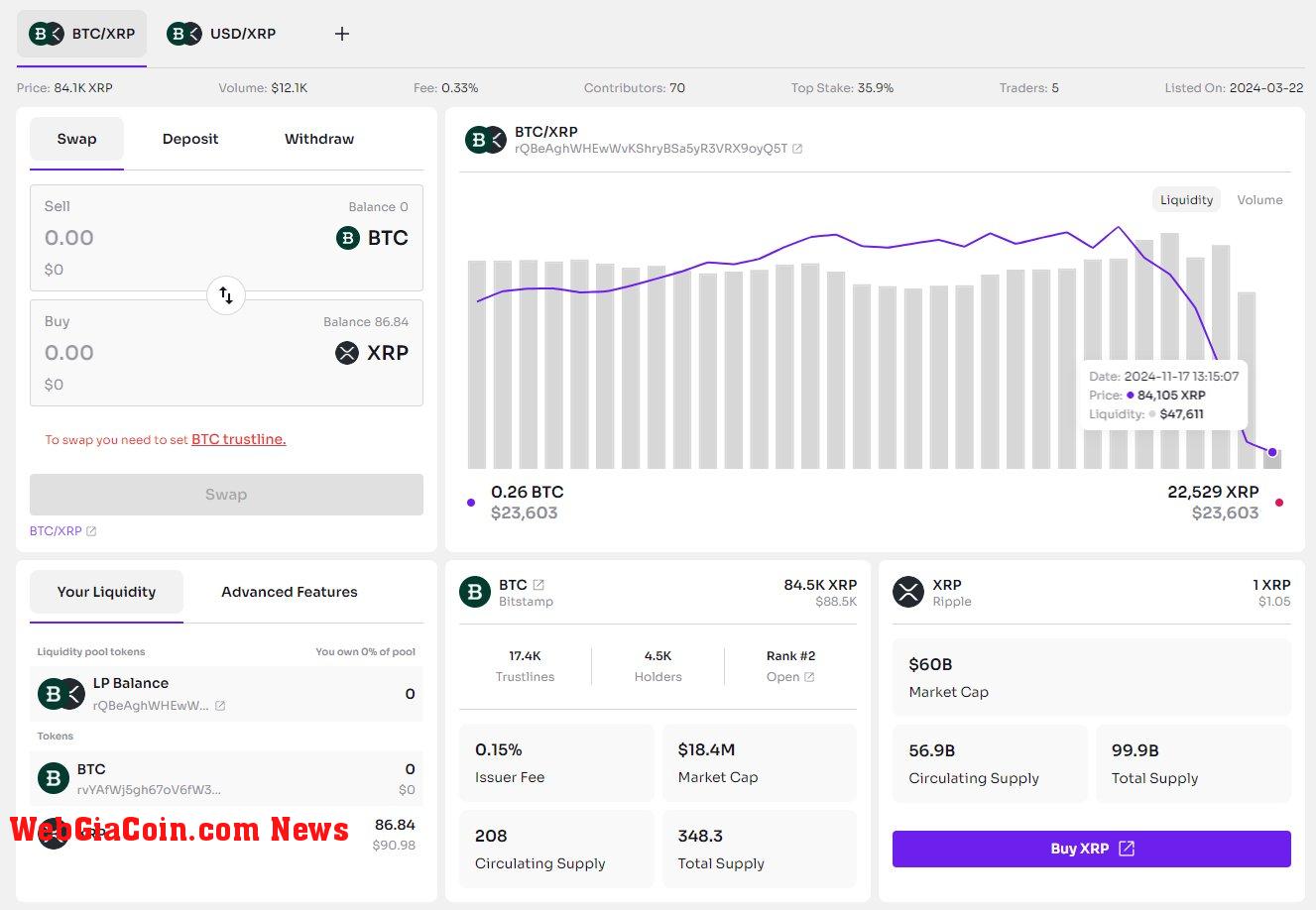Click the LP Balance row
1316x910 pixels.
226,694
